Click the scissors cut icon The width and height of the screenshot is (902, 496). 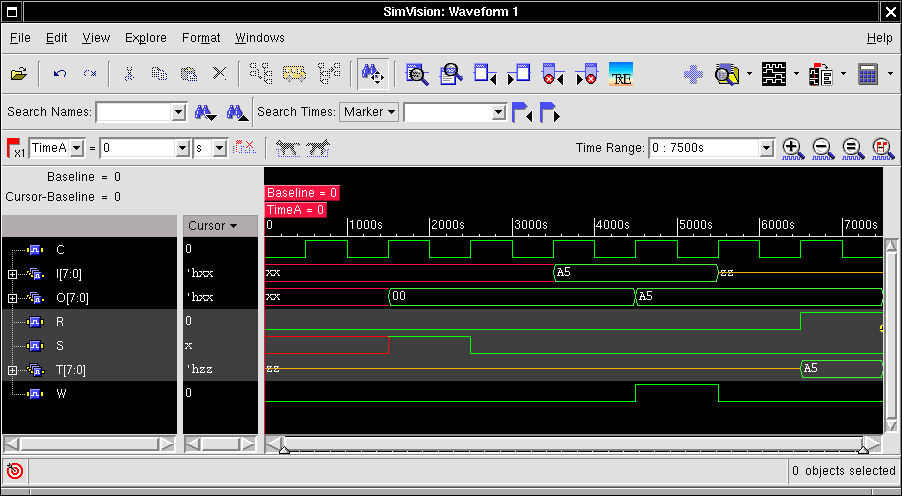[129, 74]
